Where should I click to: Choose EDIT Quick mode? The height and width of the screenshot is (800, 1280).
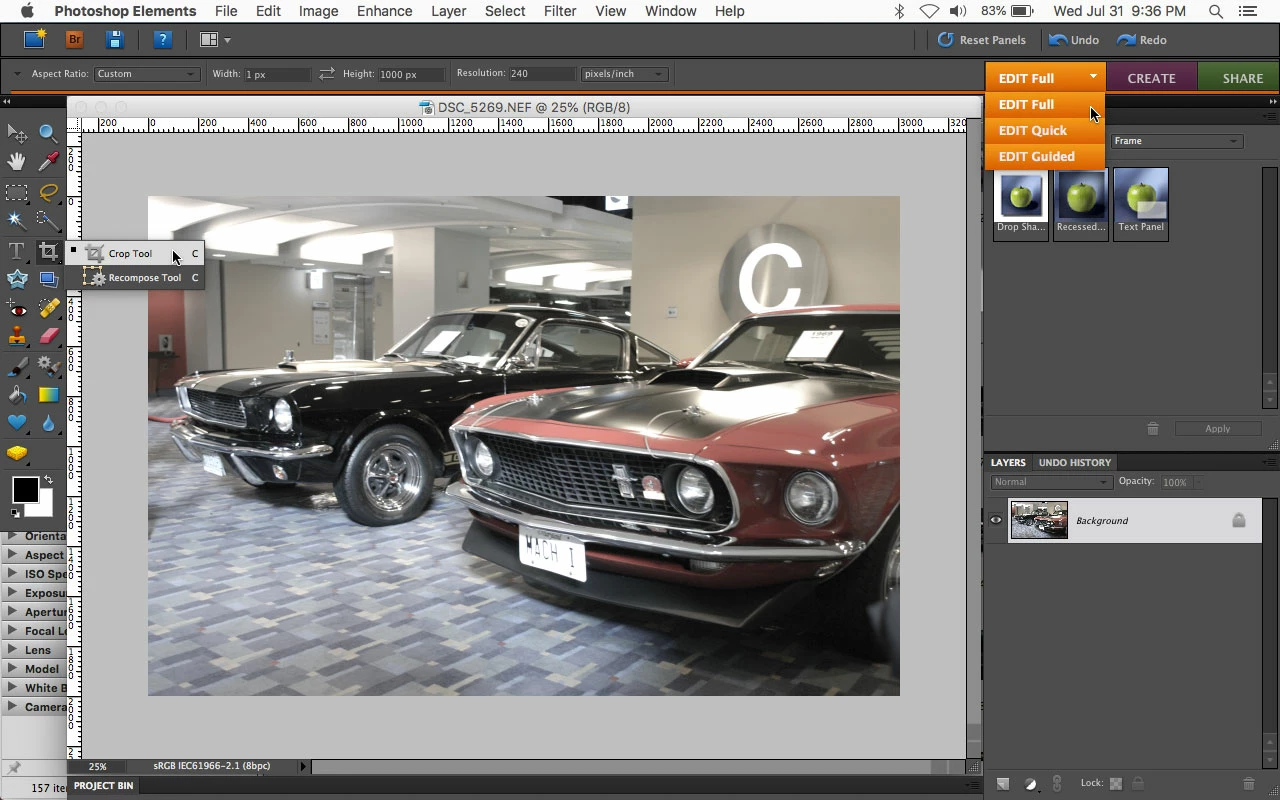(x=1044, y=130)
